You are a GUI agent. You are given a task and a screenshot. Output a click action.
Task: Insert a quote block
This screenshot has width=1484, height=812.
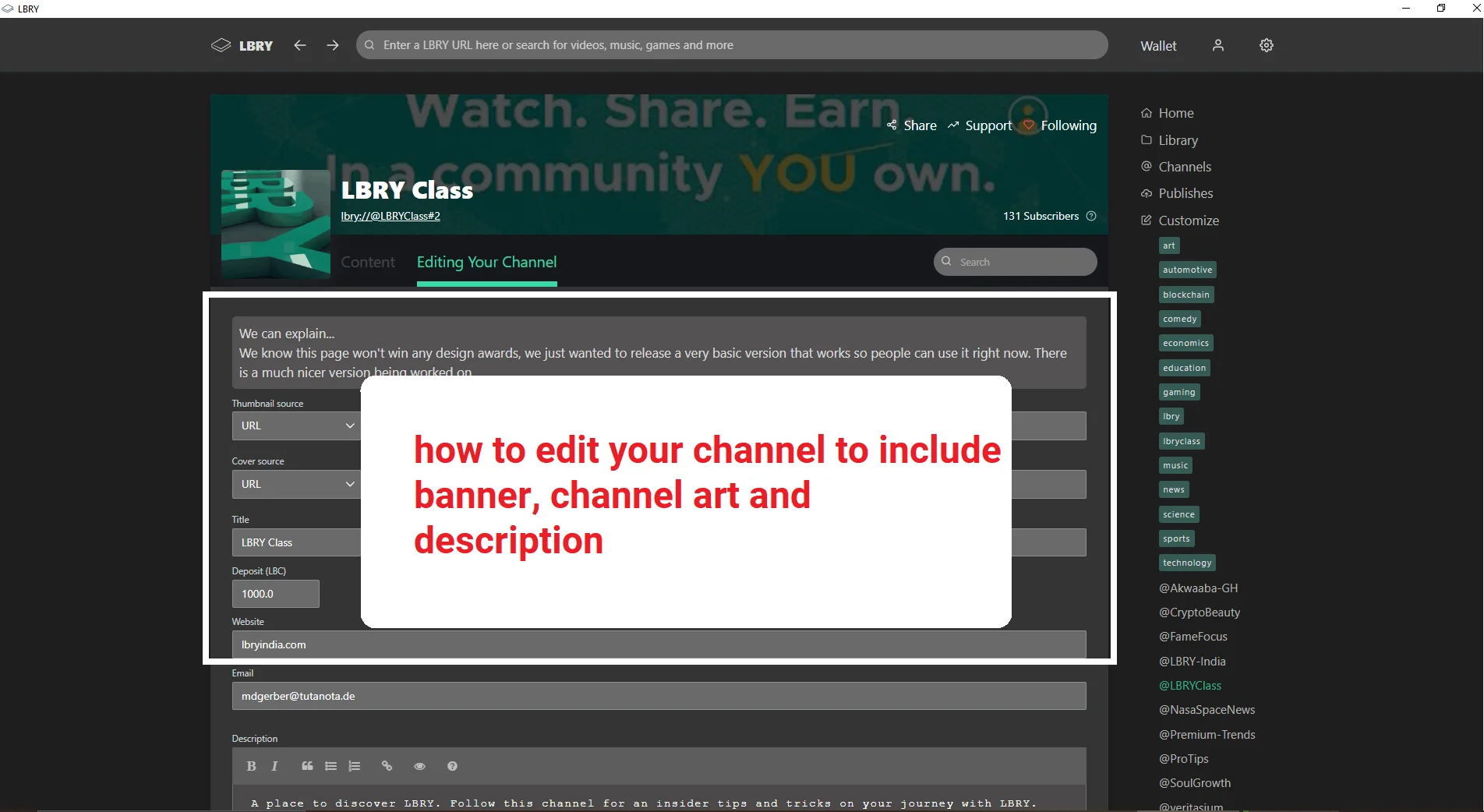(307, 766)
